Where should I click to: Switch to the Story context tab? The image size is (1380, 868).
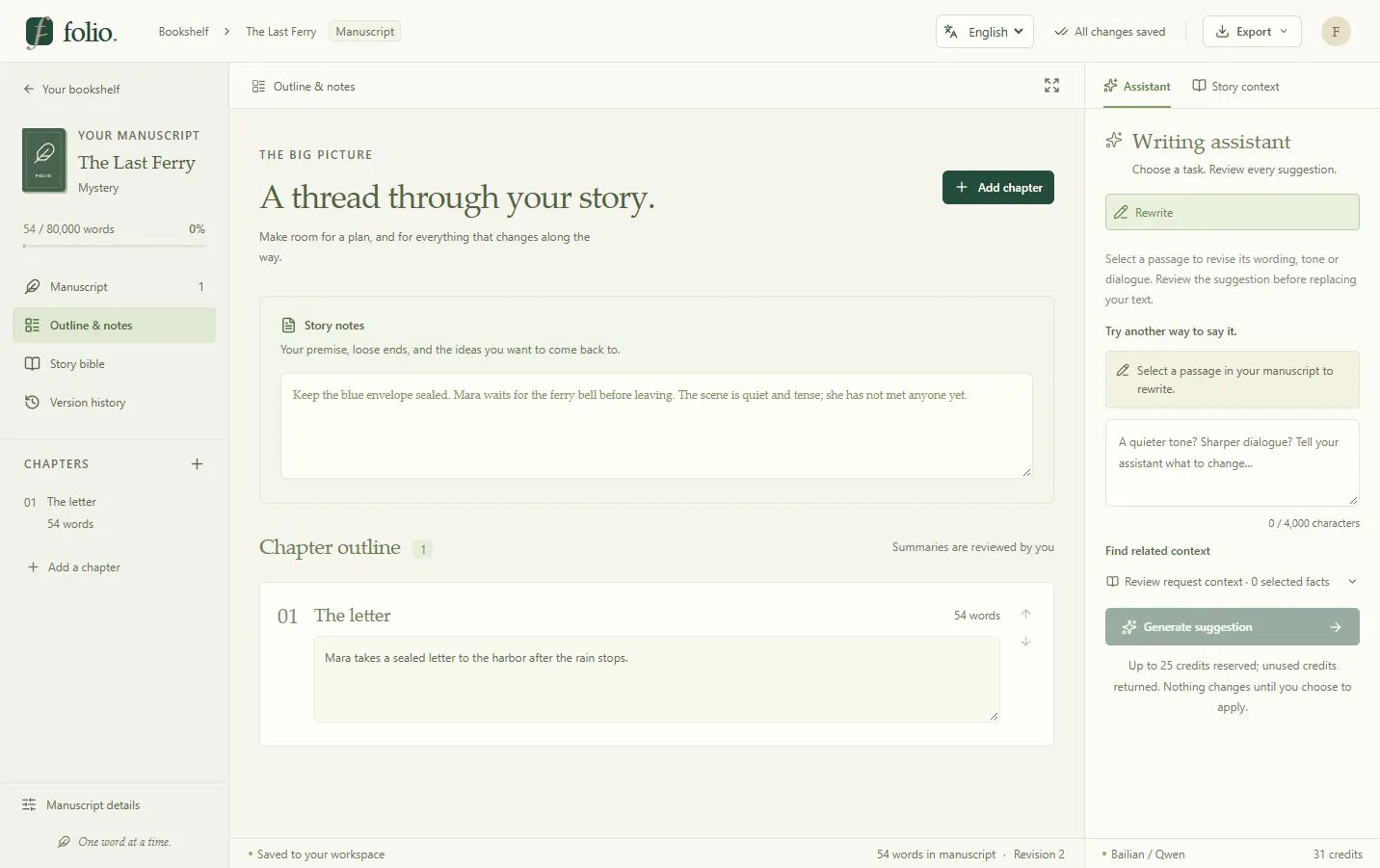[1235, 87]
